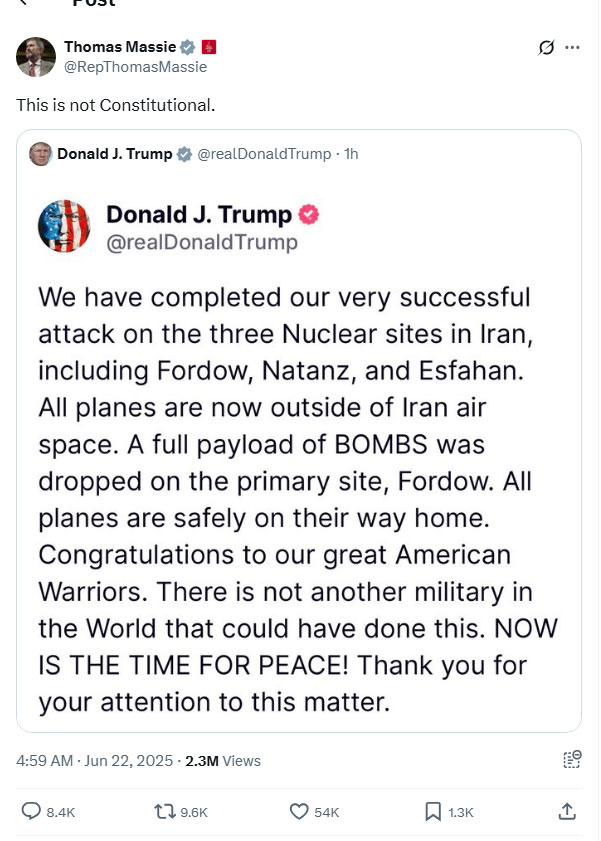The image size is (601, 841).
Task: Open Thomas Massie display name link
Action: click(x=119, y=47)
